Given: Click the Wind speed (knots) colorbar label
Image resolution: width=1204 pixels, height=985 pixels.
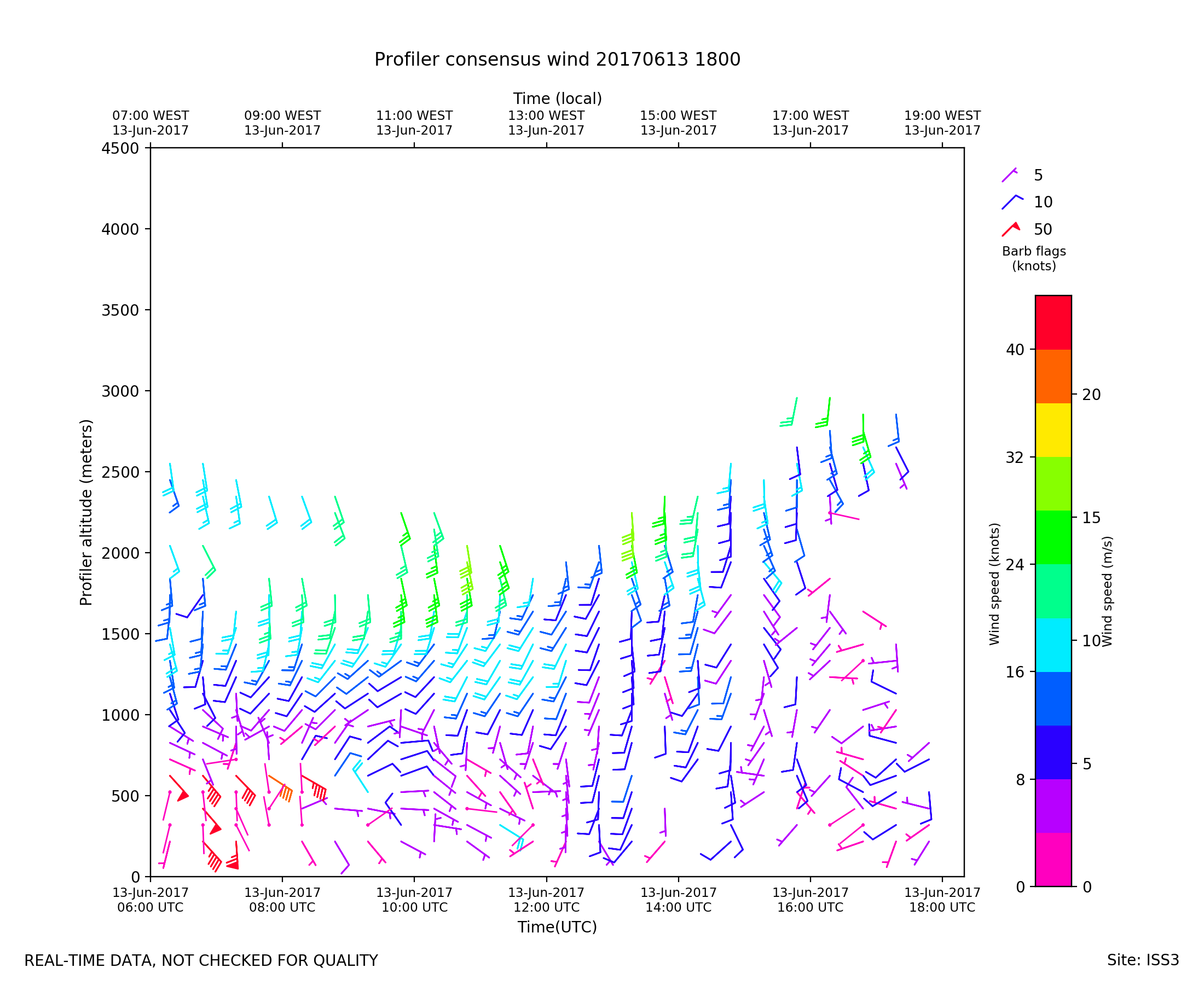Looking at the screenshot, I should point(994,584).
